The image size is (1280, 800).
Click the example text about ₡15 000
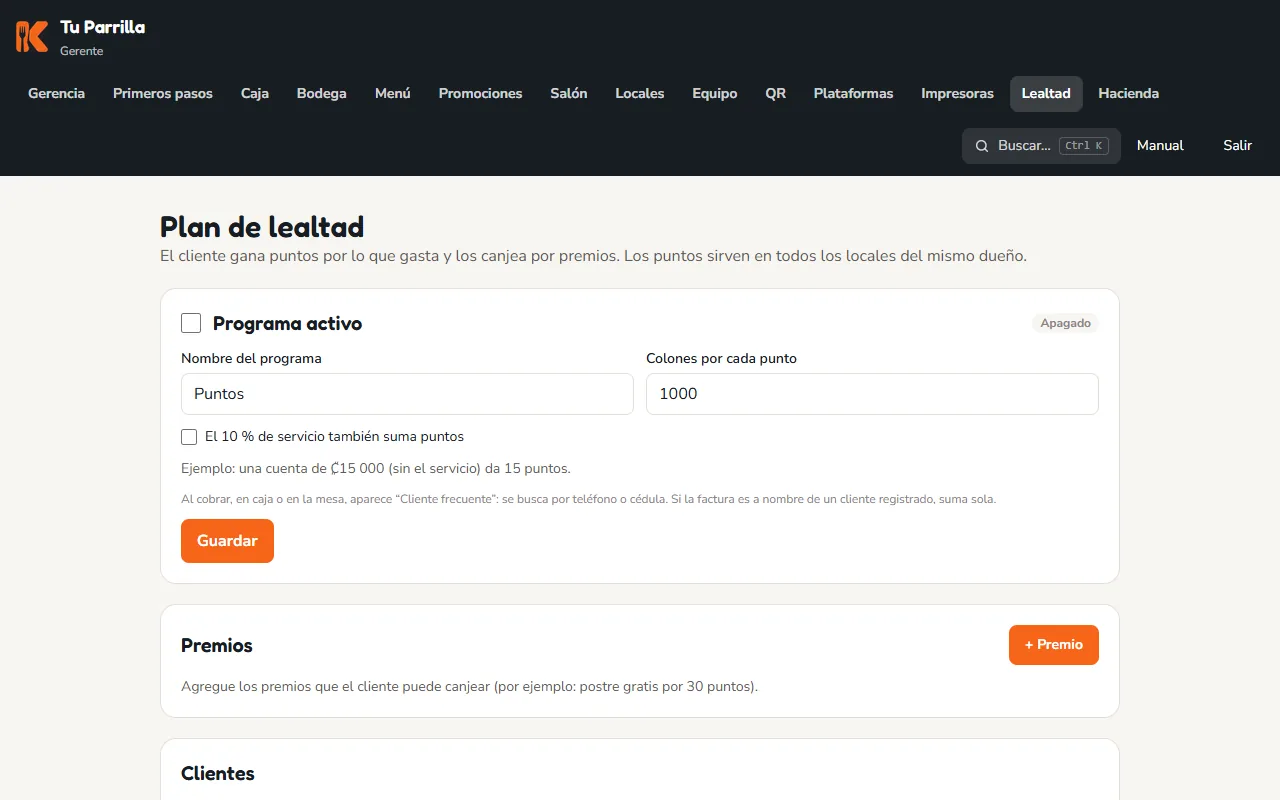click(x=376, y=468)
